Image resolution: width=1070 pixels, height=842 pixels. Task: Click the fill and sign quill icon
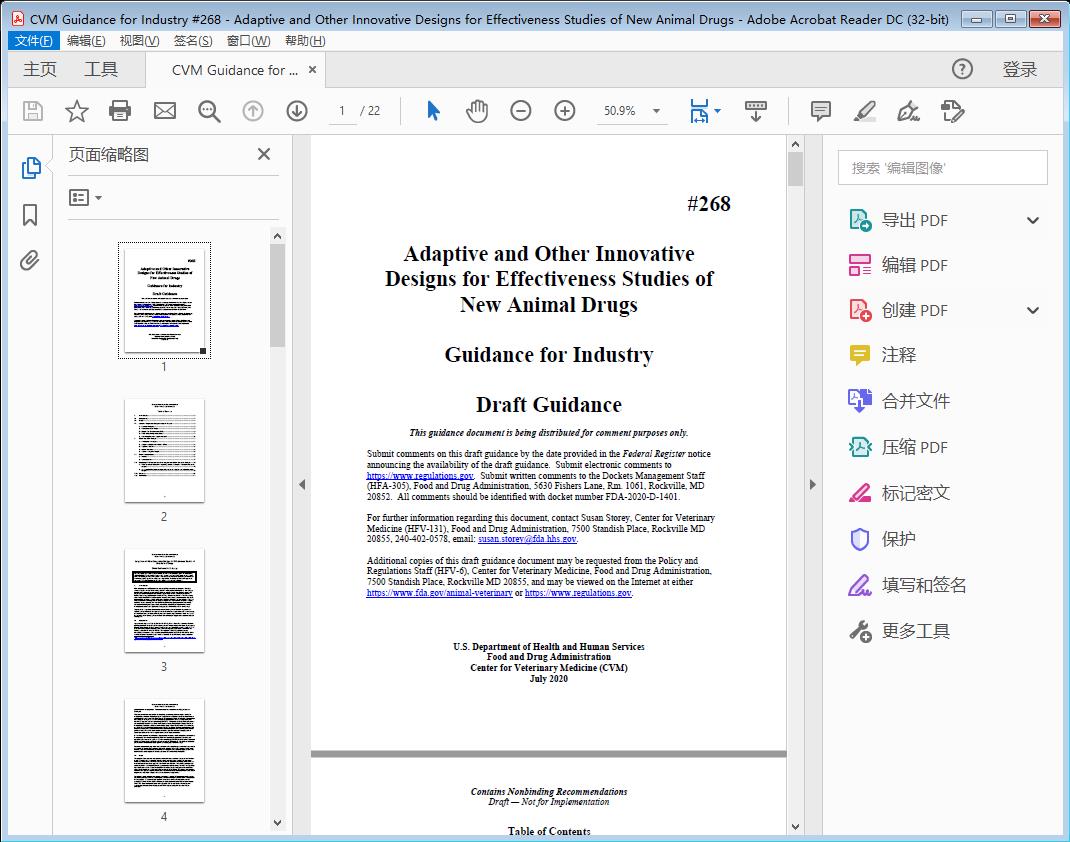(910, 112)
